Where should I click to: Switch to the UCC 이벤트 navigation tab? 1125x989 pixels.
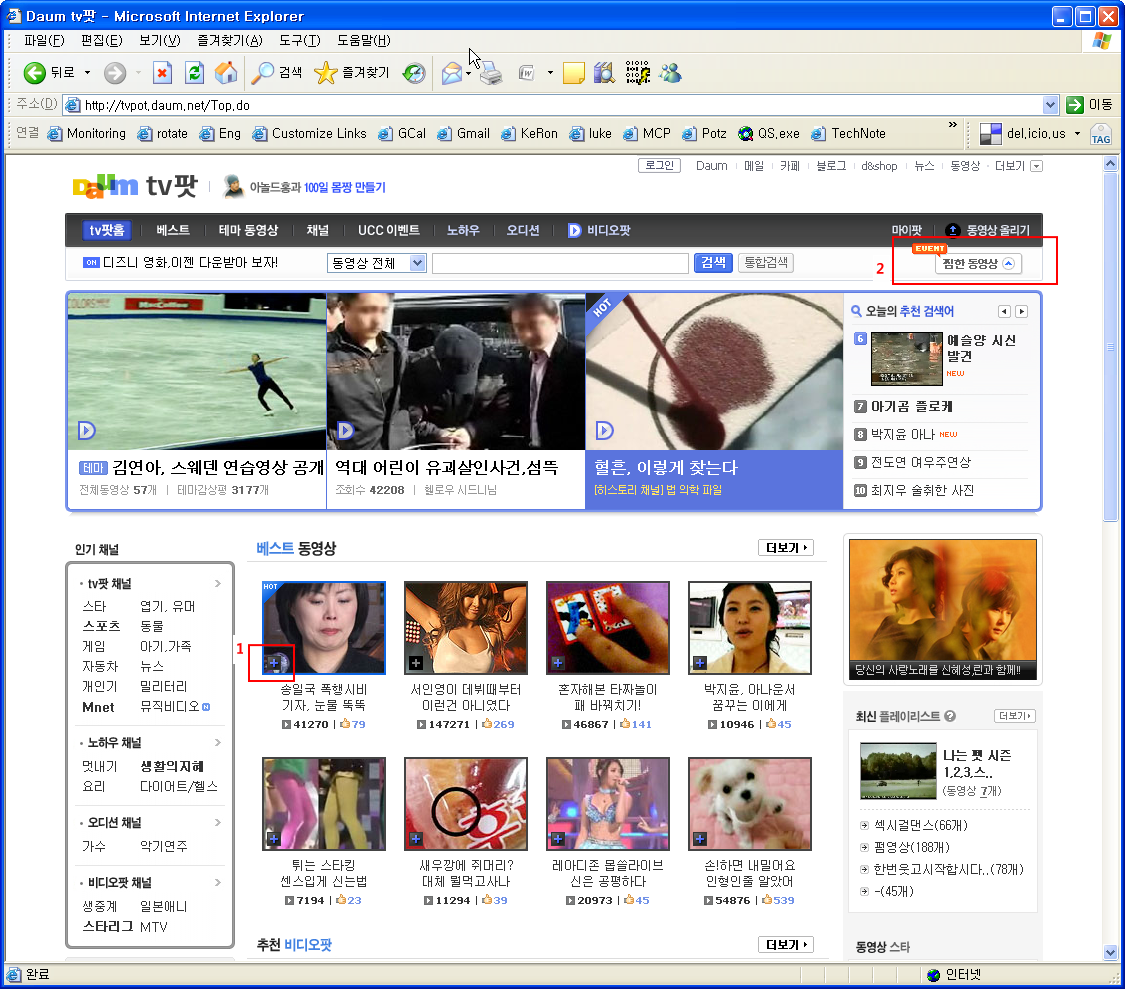click(x=389, y=230)
